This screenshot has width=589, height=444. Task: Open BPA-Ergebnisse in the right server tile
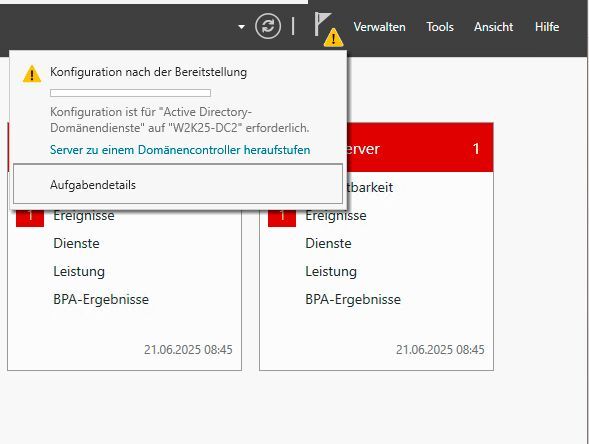pyautogui.click(x=353, y=299)
